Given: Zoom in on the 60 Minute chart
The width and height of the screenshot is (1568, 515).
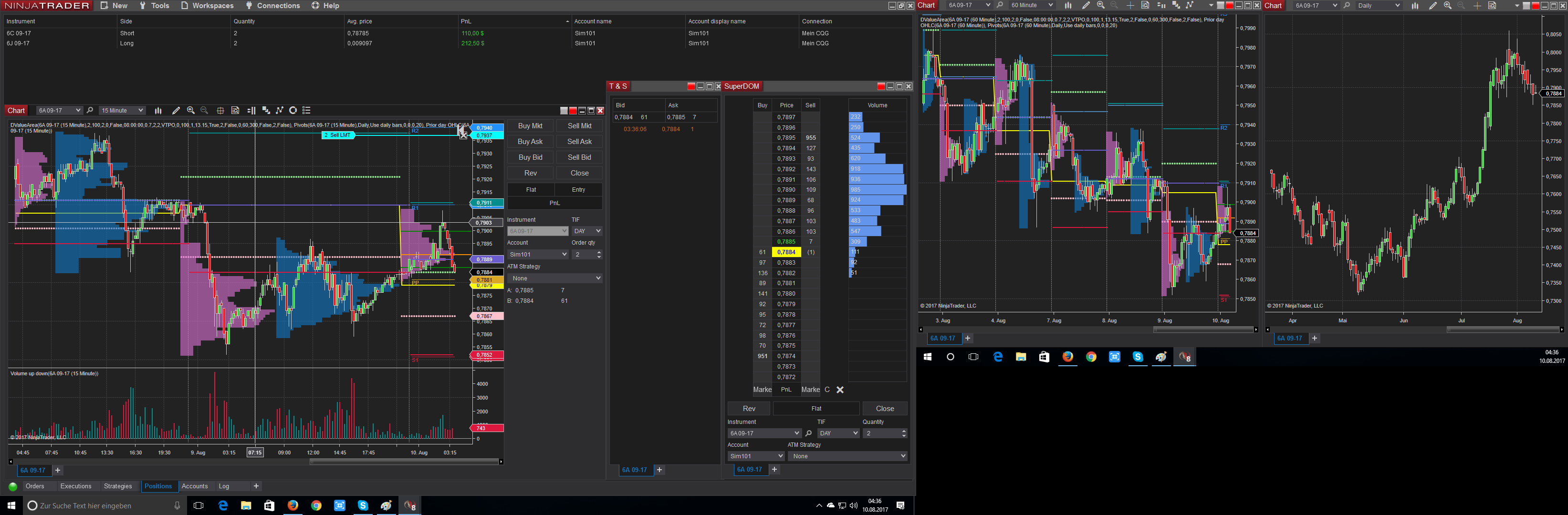Looking at the screenshot, I should tap(1100, 5).
